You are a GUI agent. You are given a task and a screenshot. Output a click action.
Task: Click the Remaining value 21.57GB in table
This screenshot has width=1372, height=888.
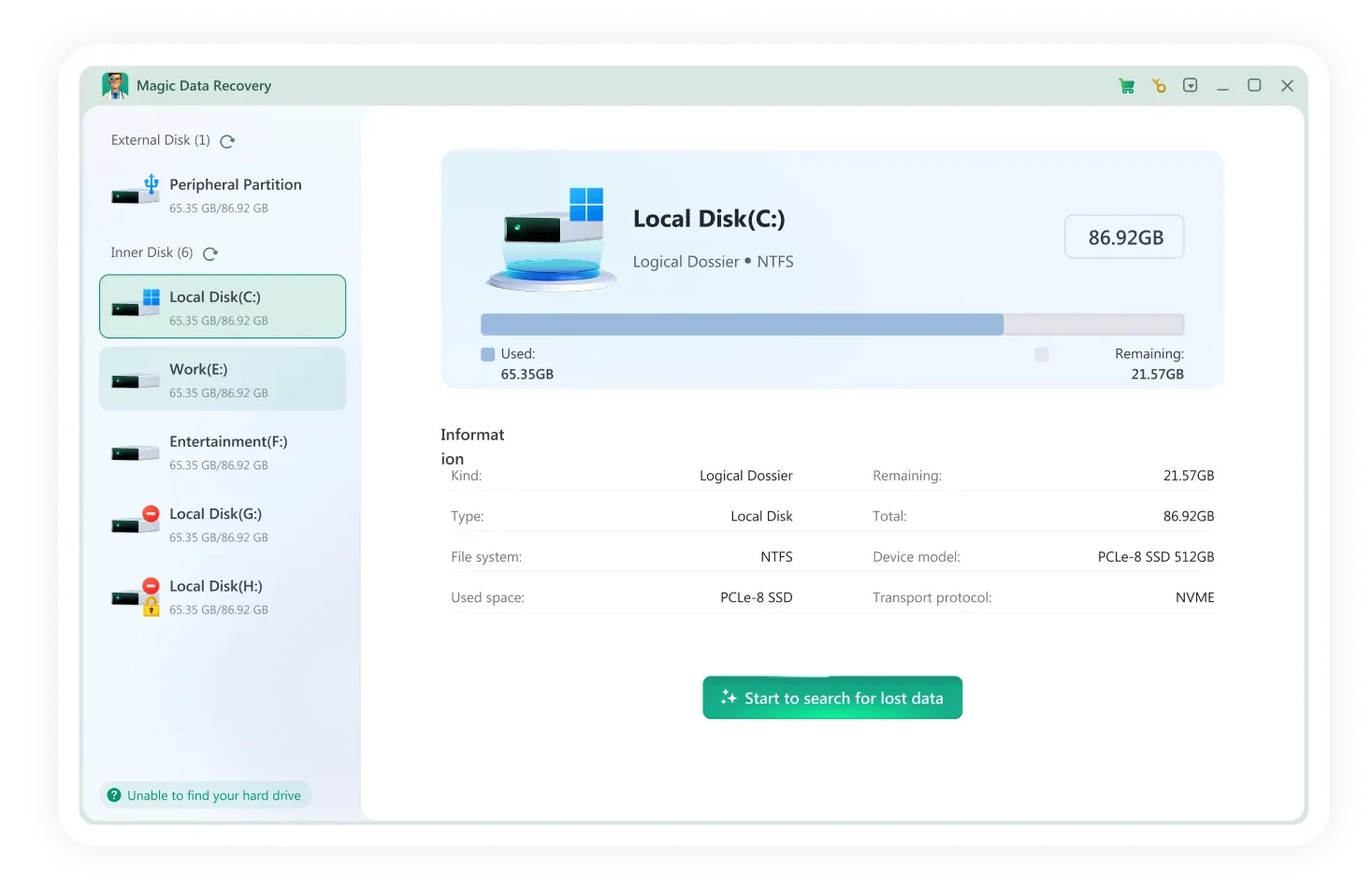coord(1189,476)
